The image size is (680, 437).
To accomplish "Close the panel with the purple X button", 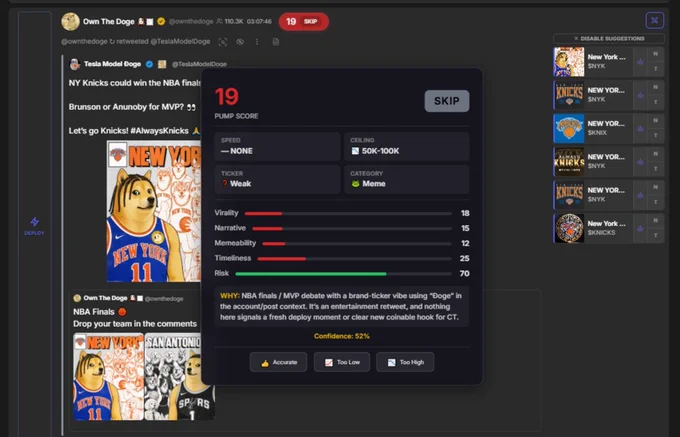I will pos(654,20).
